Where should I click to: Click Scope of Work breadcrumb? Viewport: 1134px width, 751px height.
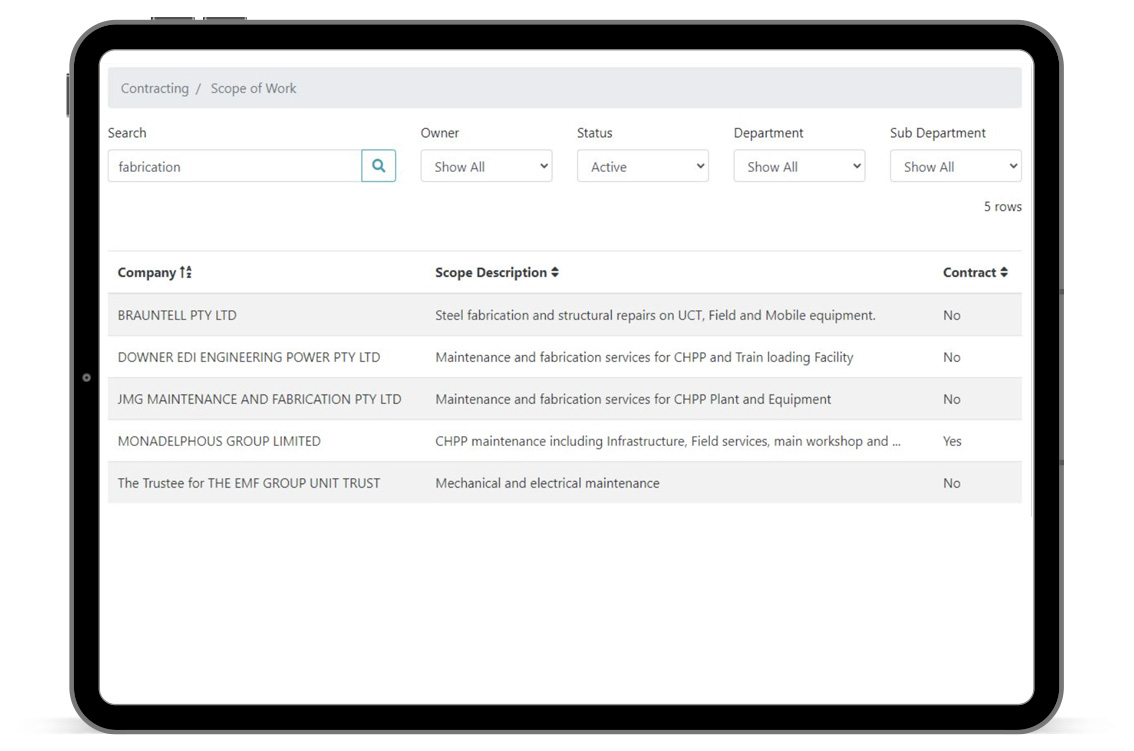(253, 88)
